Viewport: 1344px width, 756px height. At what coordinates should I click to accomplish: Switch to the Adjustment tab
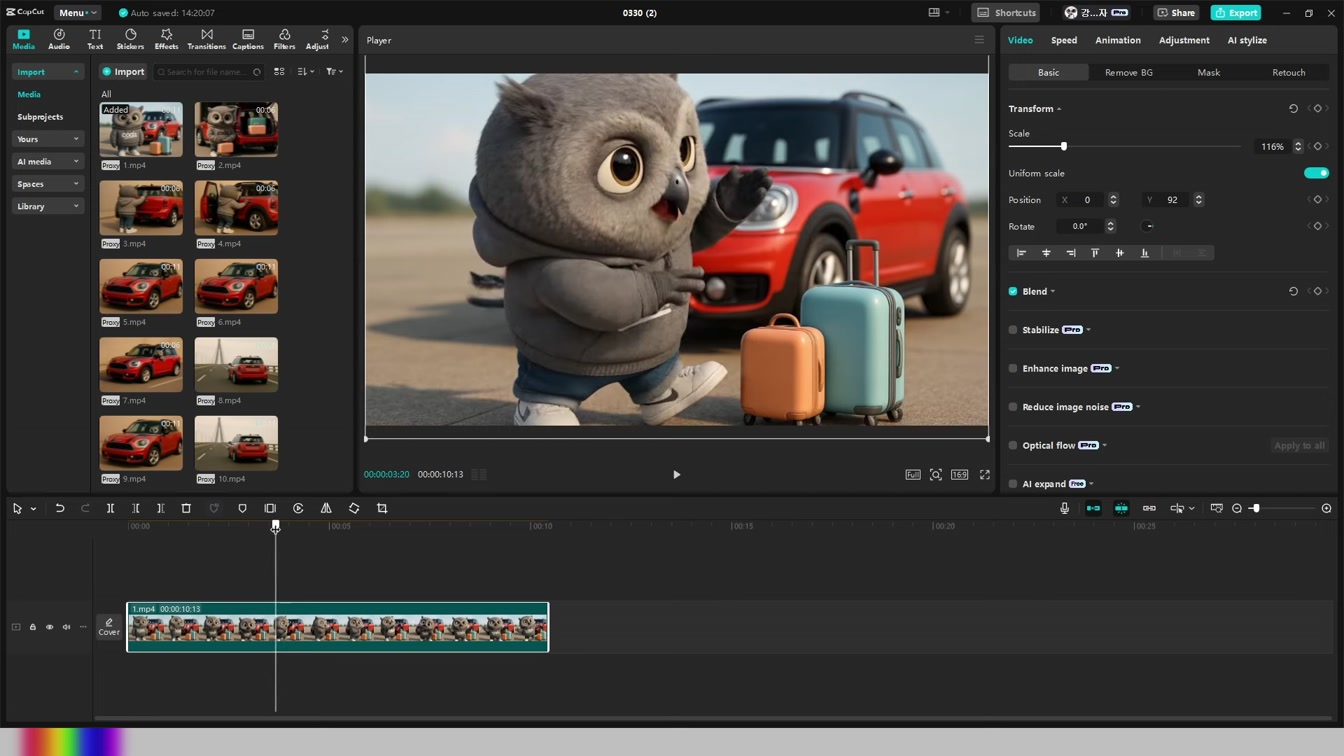point(1184,40)
